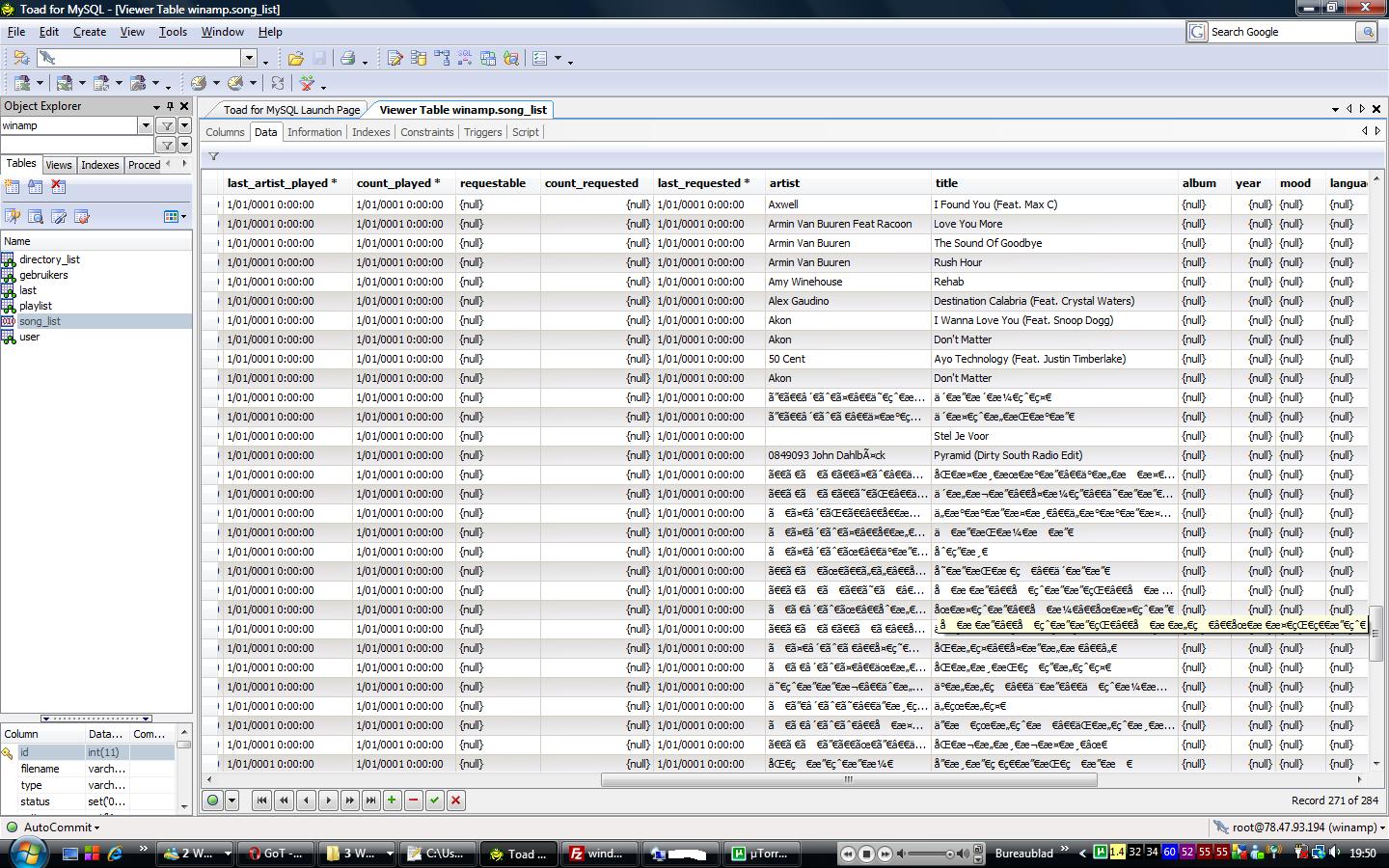Screen dimensions: 1389x868
Task: Click the Drop Table icon with red X
Action: coord(59,187)
